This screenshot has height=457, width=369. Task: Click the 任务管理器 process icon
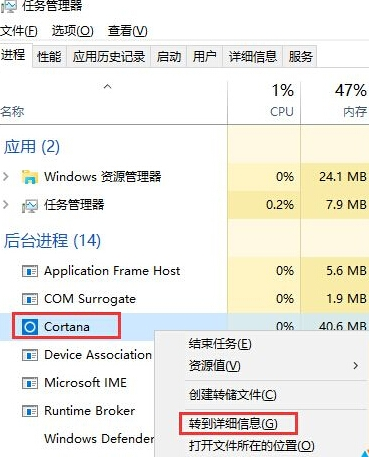(x=30, y=205)
